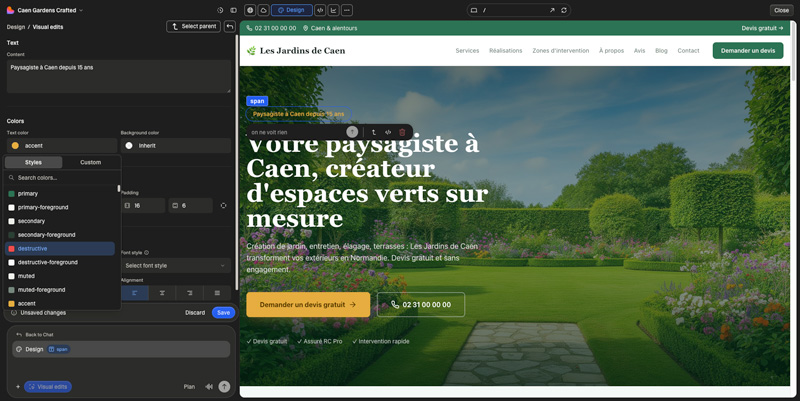Open Zones d'intervention nav link
Image resolution: width=800 pixels, height=401 pixels.
pyautogui.click(x=561, y=51)
